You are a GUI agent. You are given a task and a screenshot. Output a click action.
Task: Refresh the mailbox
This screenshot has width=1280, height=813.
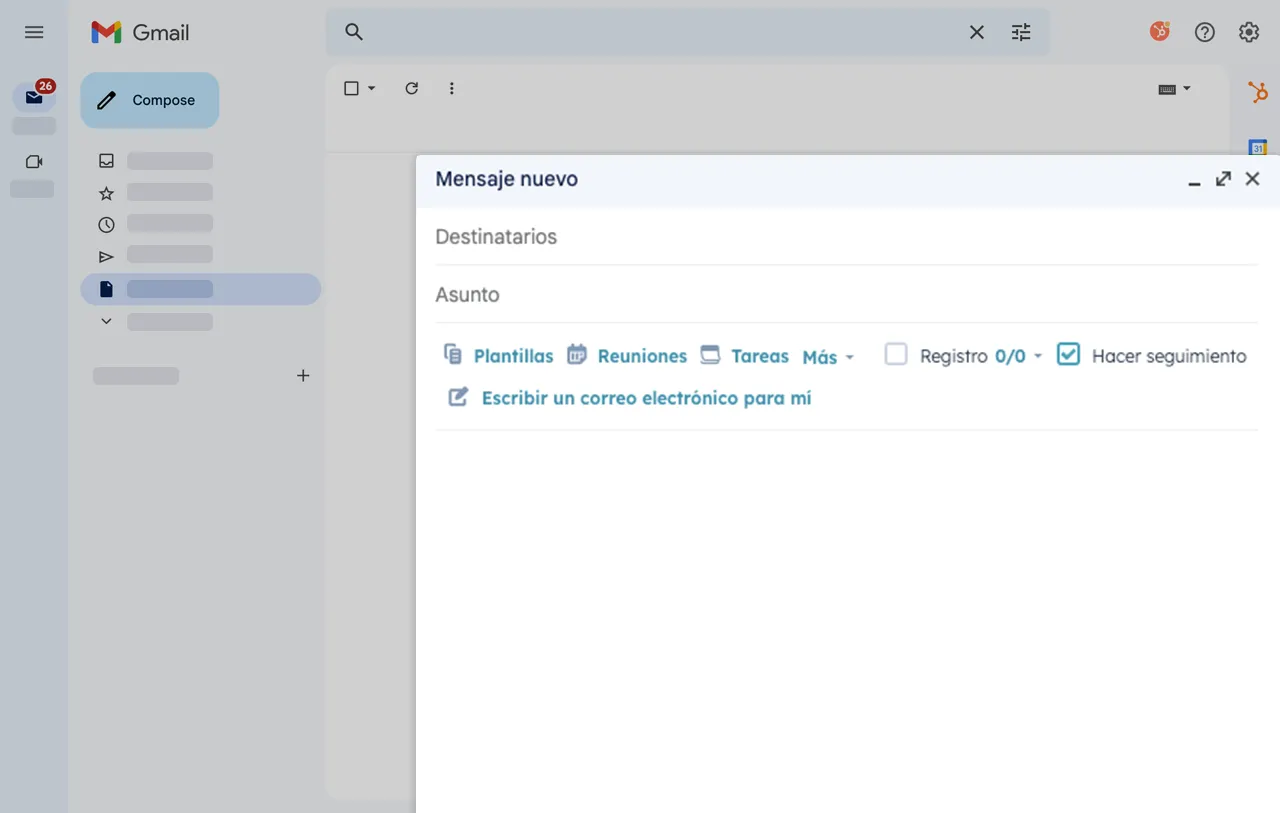pos(411,88)
